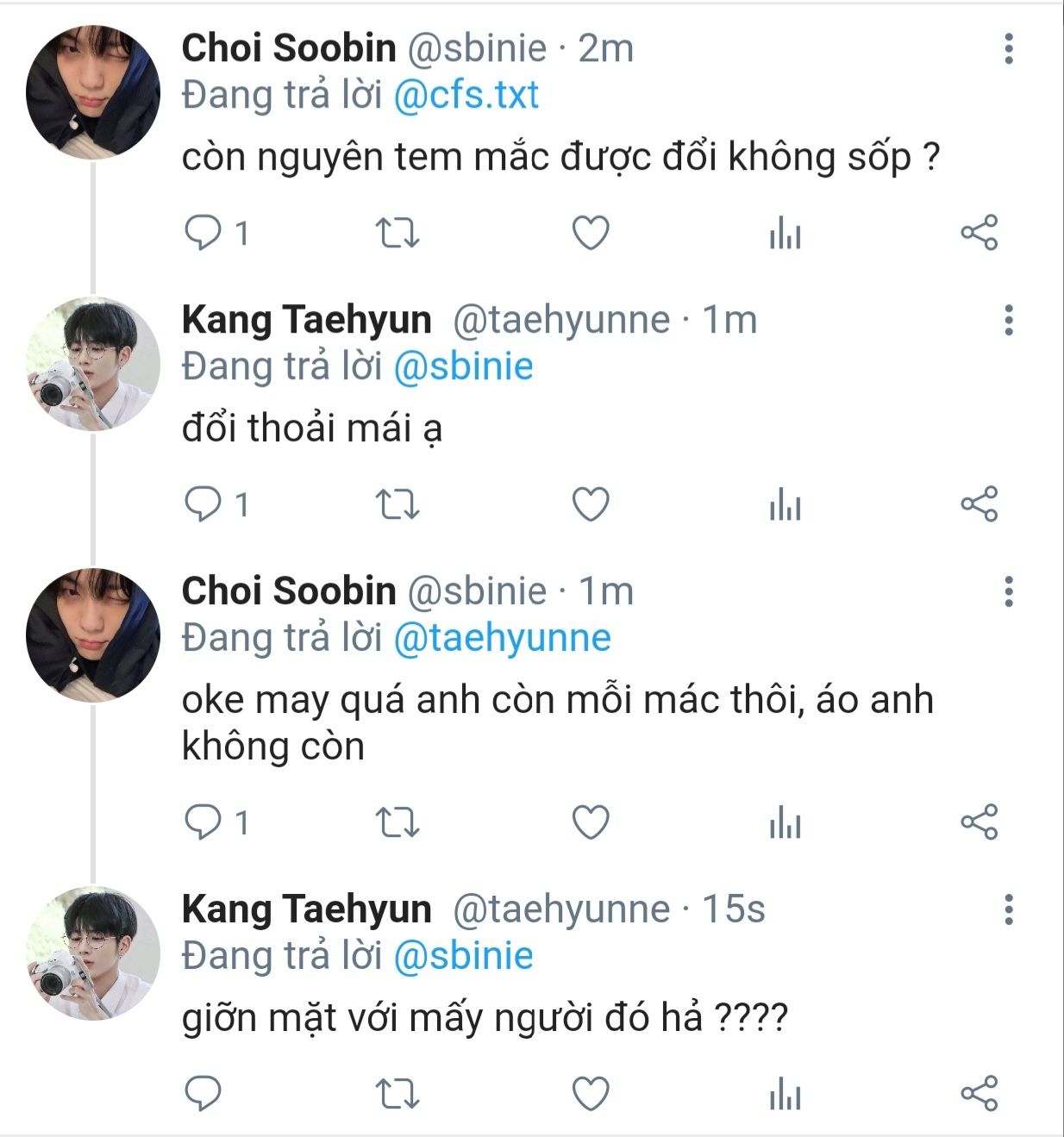The width and height of the screenshot is (1064, 1137).
Task: Retweet Soobin's 'oke may quá' tweet
Action: [x=397, y=822]
